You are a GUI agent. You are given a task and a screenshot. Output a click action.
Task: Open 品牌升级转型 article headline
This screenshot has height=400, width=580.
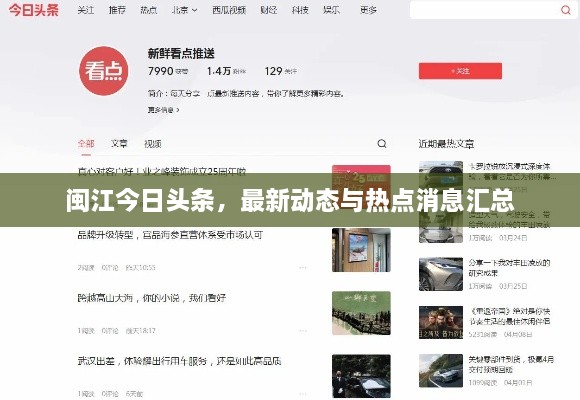pos(170,235)
